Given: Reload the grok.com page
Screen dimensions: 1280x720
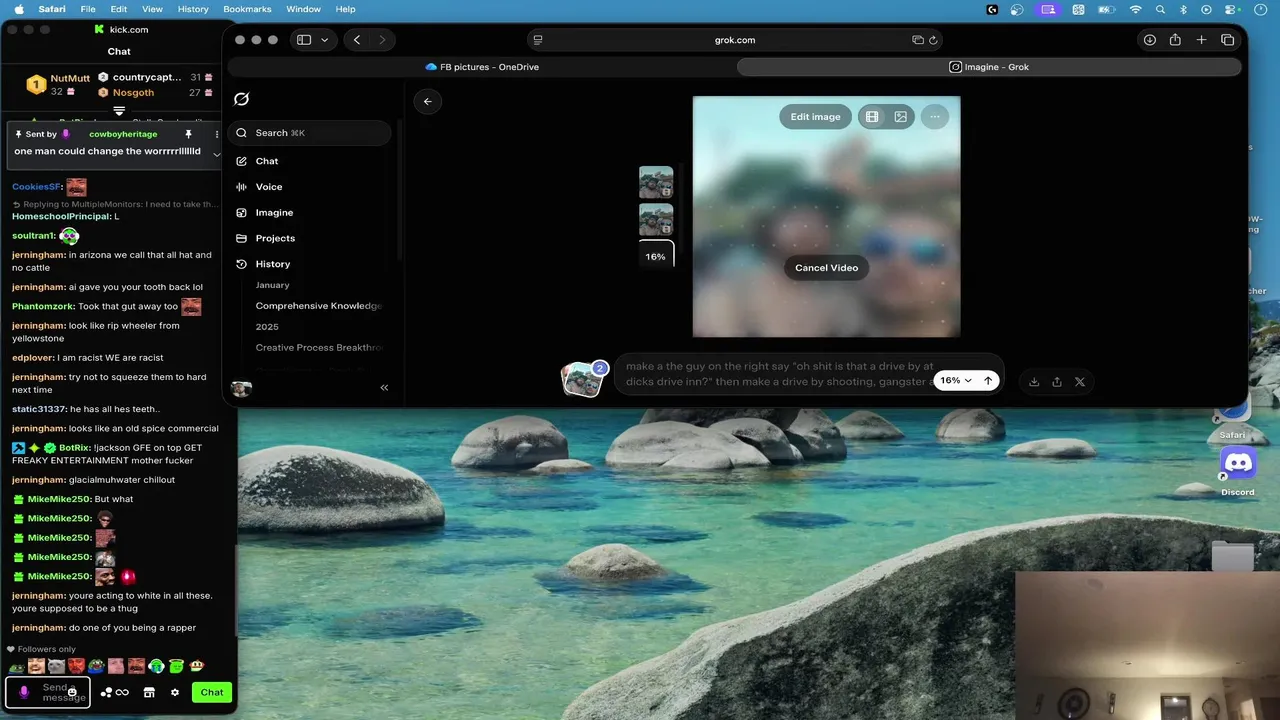Looking at the screenshot, I should pos(933,40).
